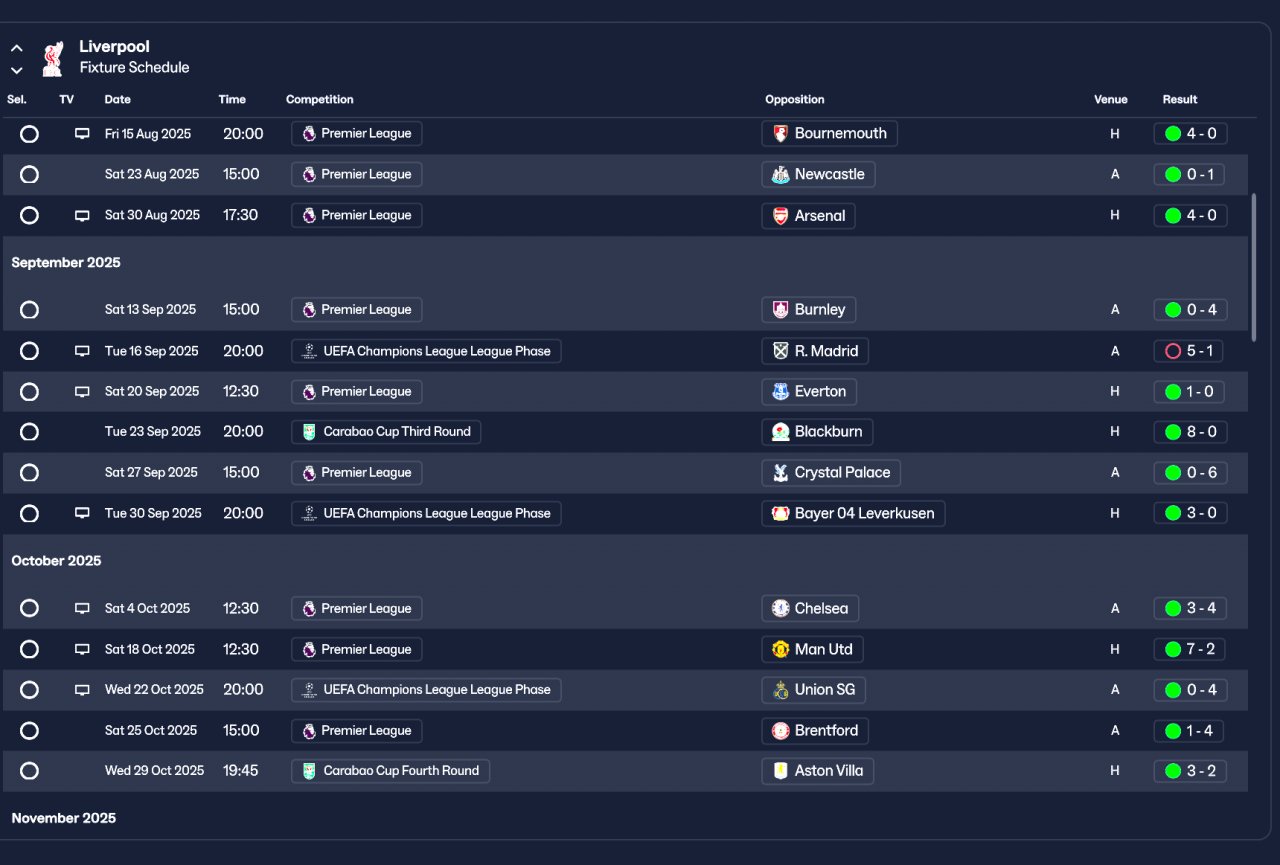Click the green result indicator for Aston Villa

pyautogui.click(x=1173, y=771)
